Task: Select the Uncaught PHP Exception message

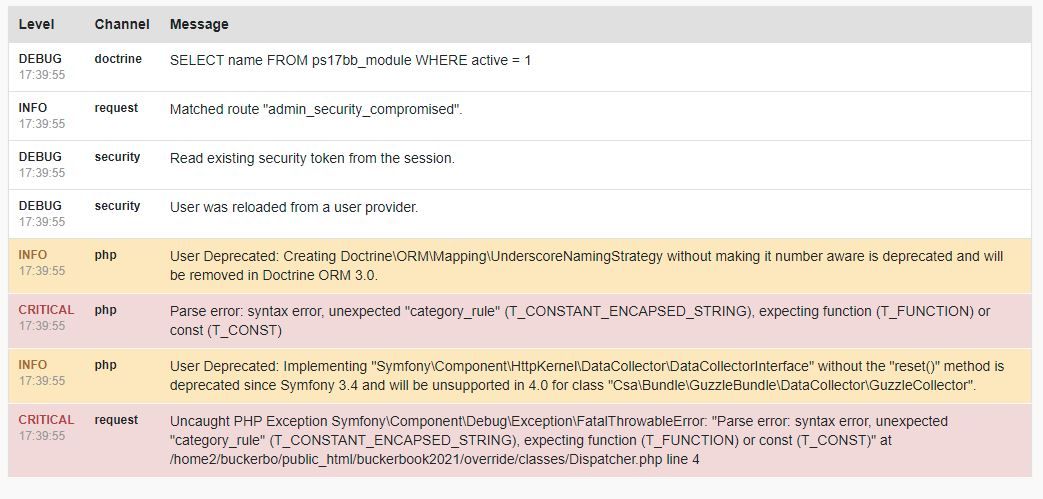Action: [x=559, y=440]
